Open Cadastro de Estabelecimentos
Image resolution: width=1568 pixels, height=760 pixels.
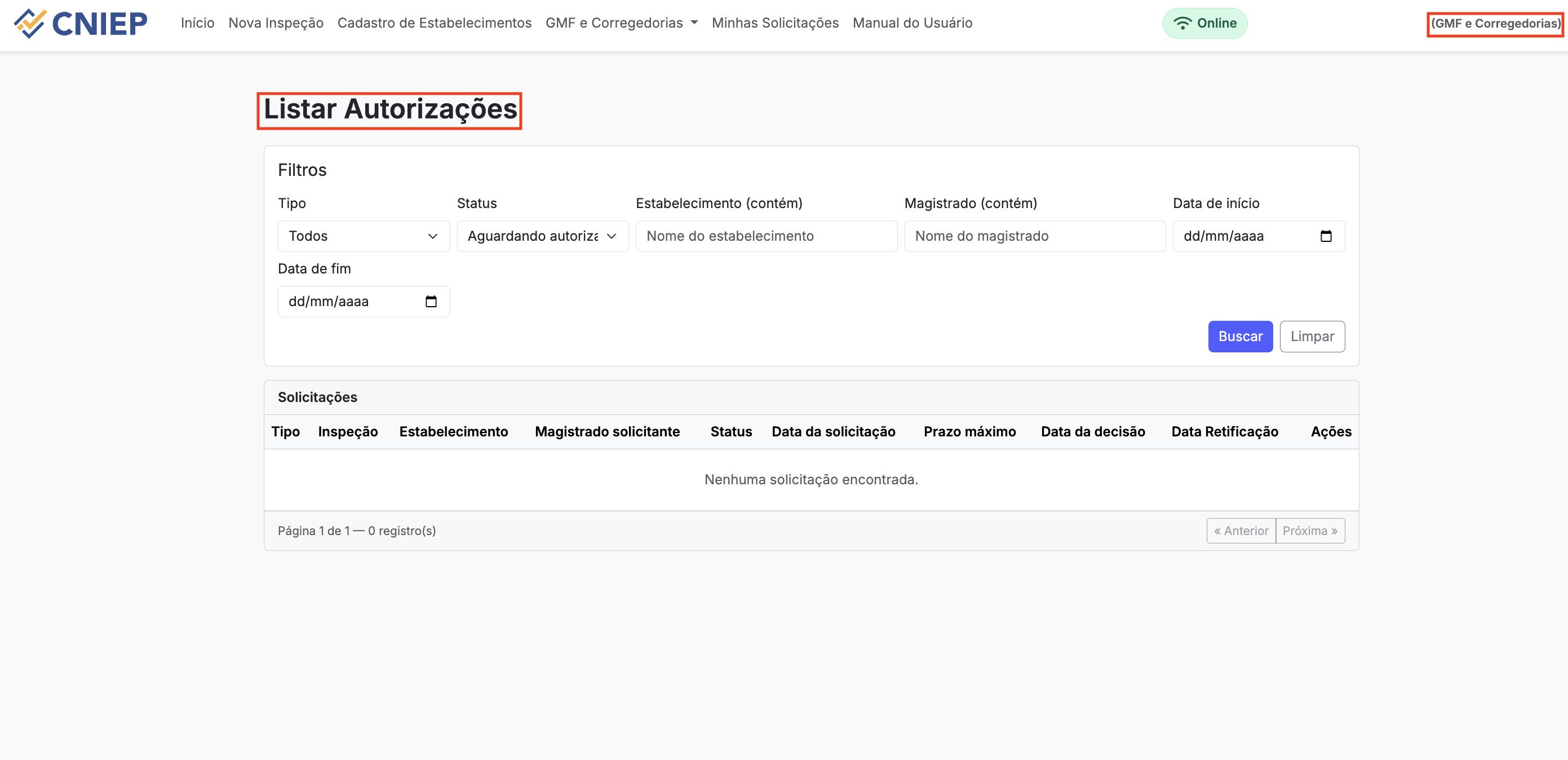tap(434, 23)
